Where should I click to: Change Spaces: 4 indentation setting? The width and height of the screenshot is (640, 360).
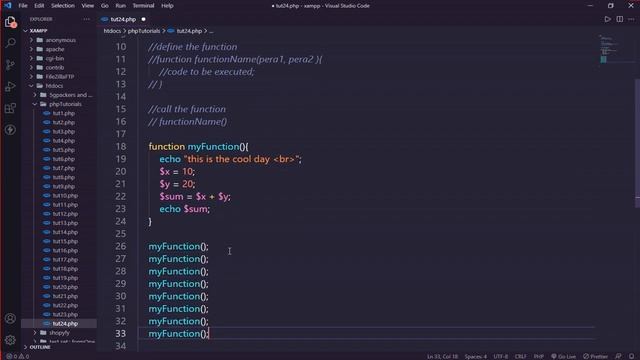click(x=476, y=356)
